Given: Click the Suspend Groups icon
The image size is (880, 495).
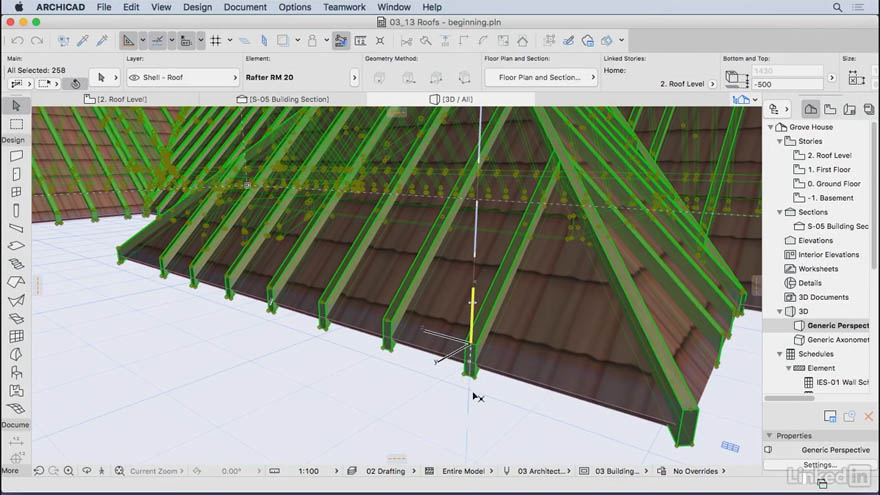Looking at the screenshot, I should pyautogui.click(x=340, y=40).
